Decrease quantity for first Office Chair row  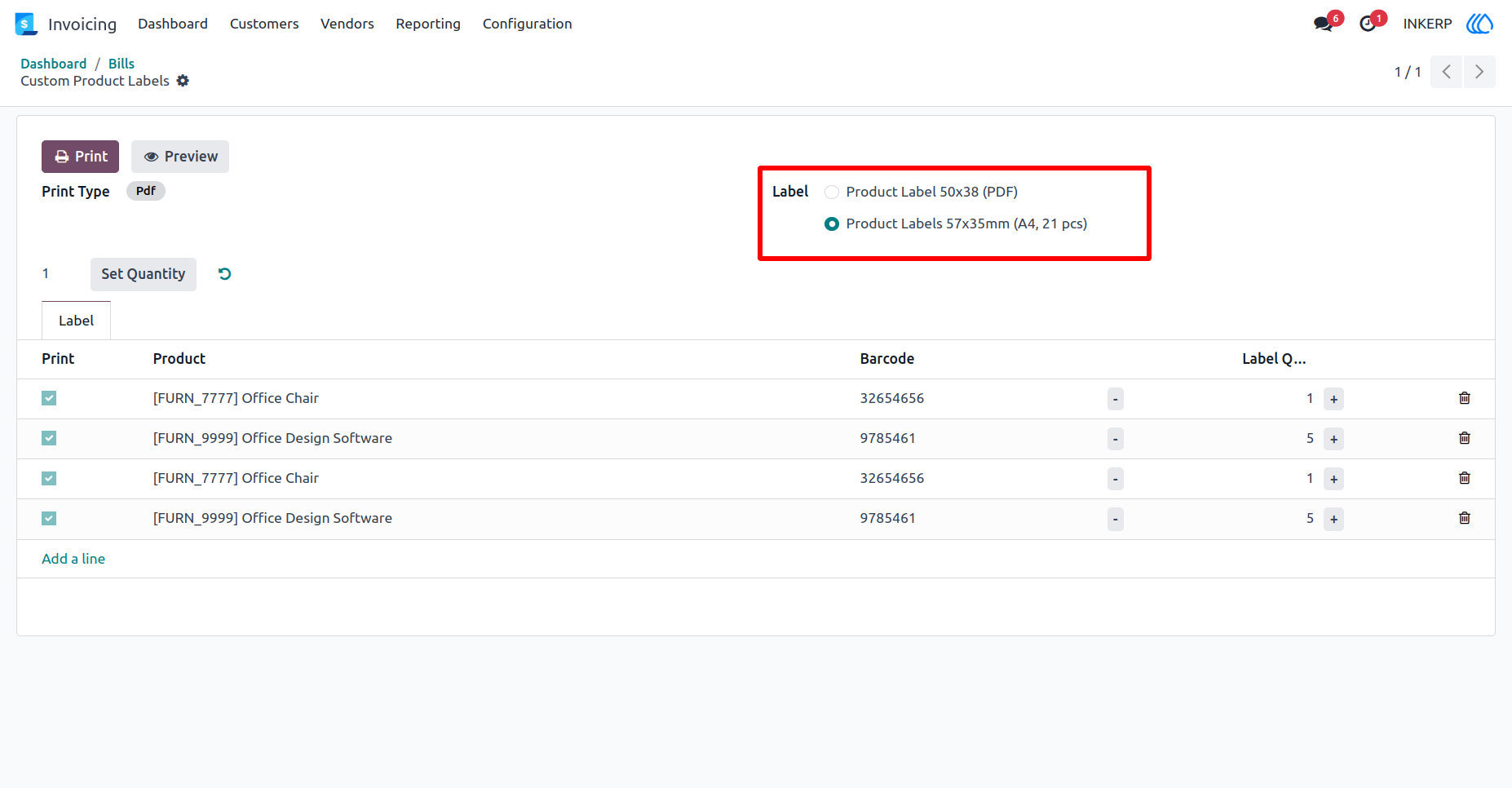(x=1116, y=399)
